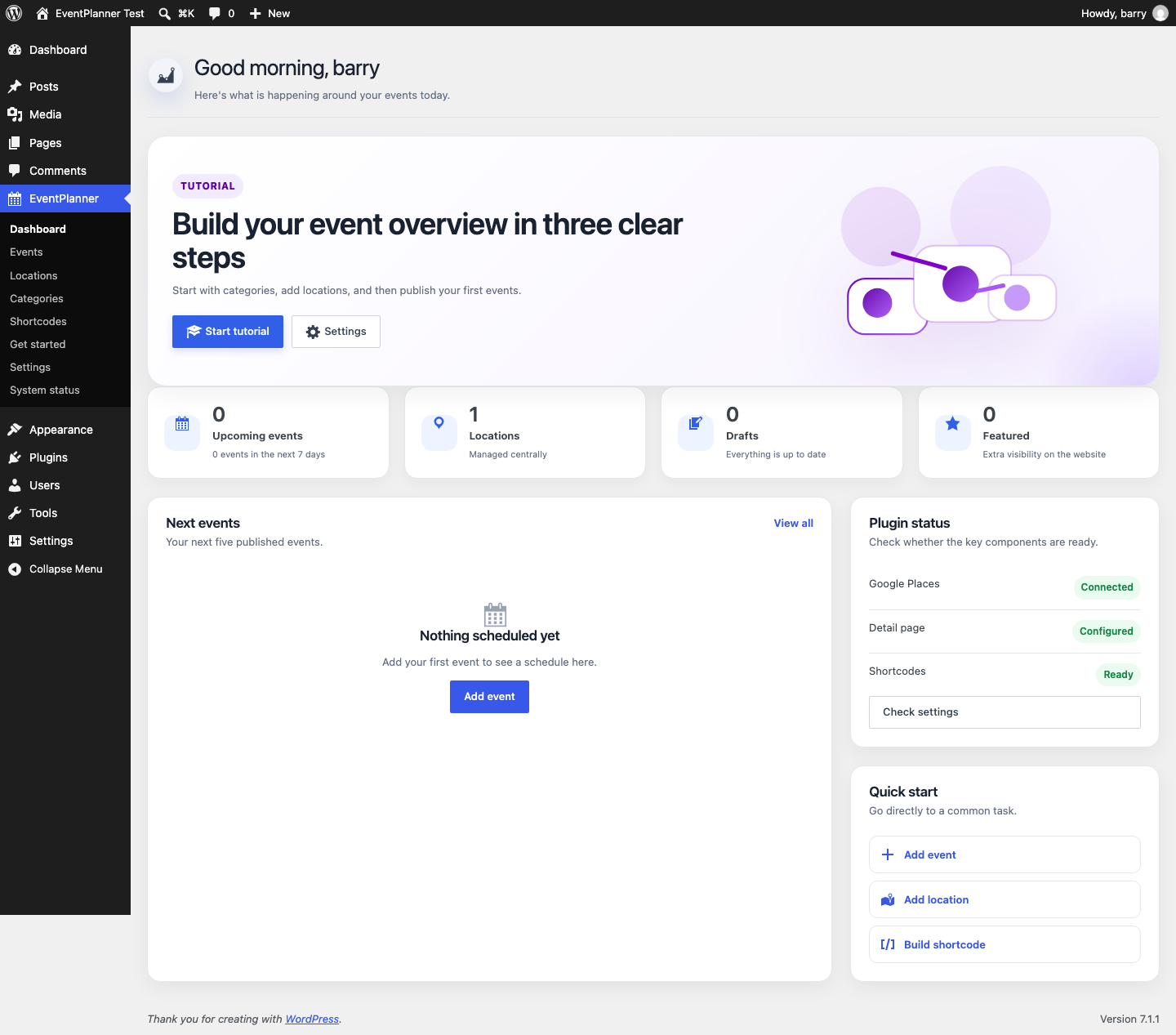The height and width of the screenshot is (1035, 1176).
Task: Click the search magnifier icon
Action: pyautogui.click(x=164, y=13)
